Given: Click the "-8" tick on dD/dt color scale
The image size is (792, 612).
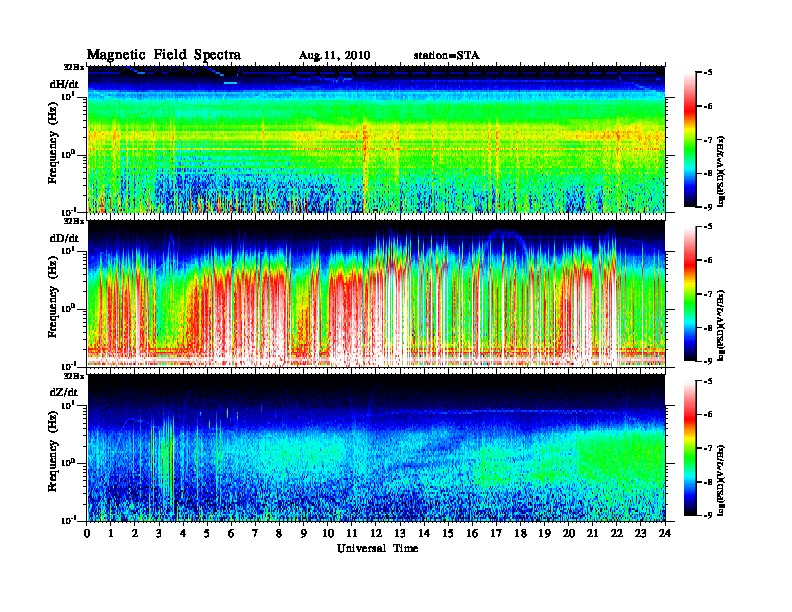Looking at the screenshot, I should click(x=708, y=327).
